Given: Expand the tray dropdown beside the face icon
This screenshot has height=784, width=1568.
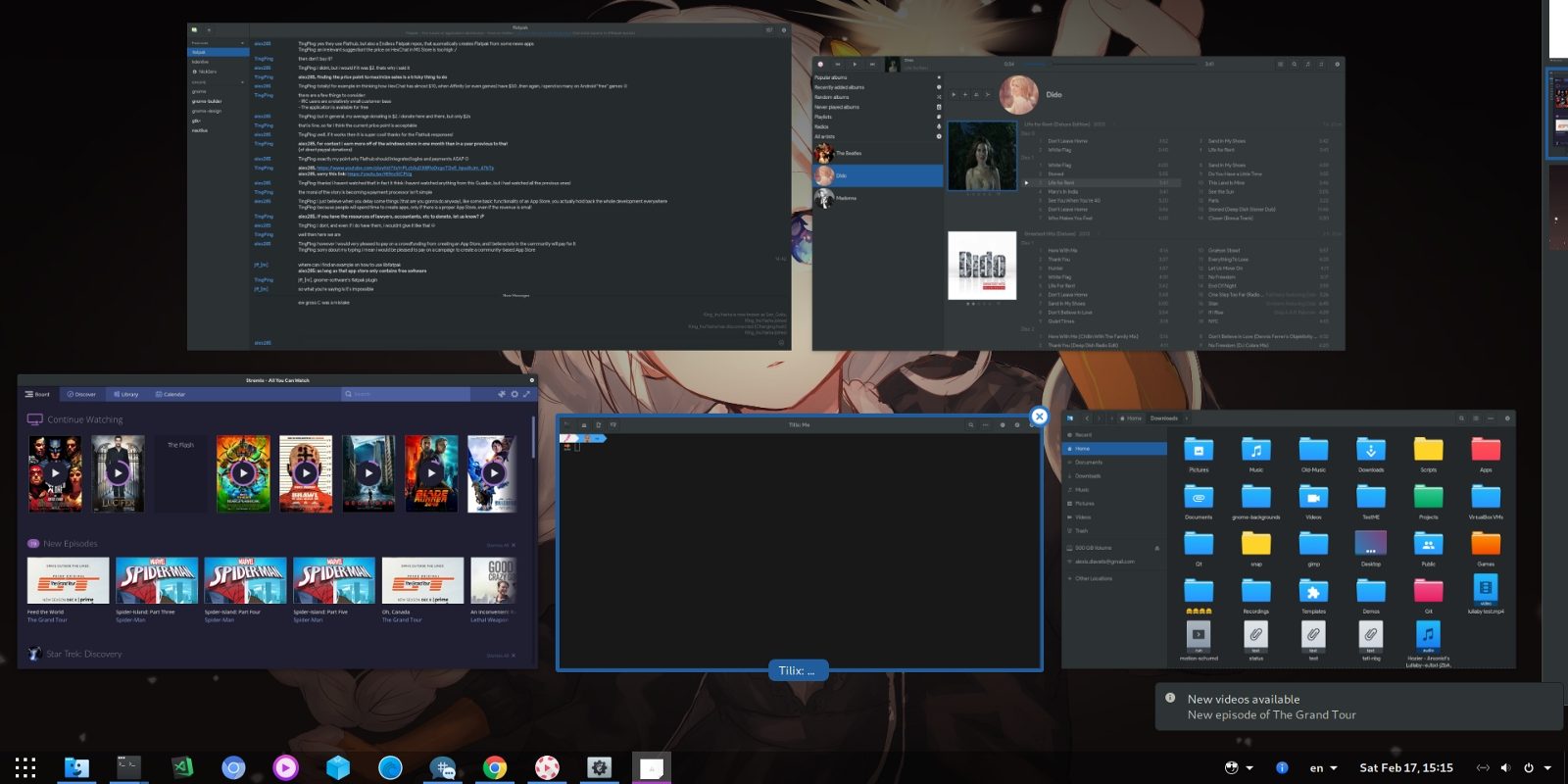Looking at the screenshot, I should 1249,767.
